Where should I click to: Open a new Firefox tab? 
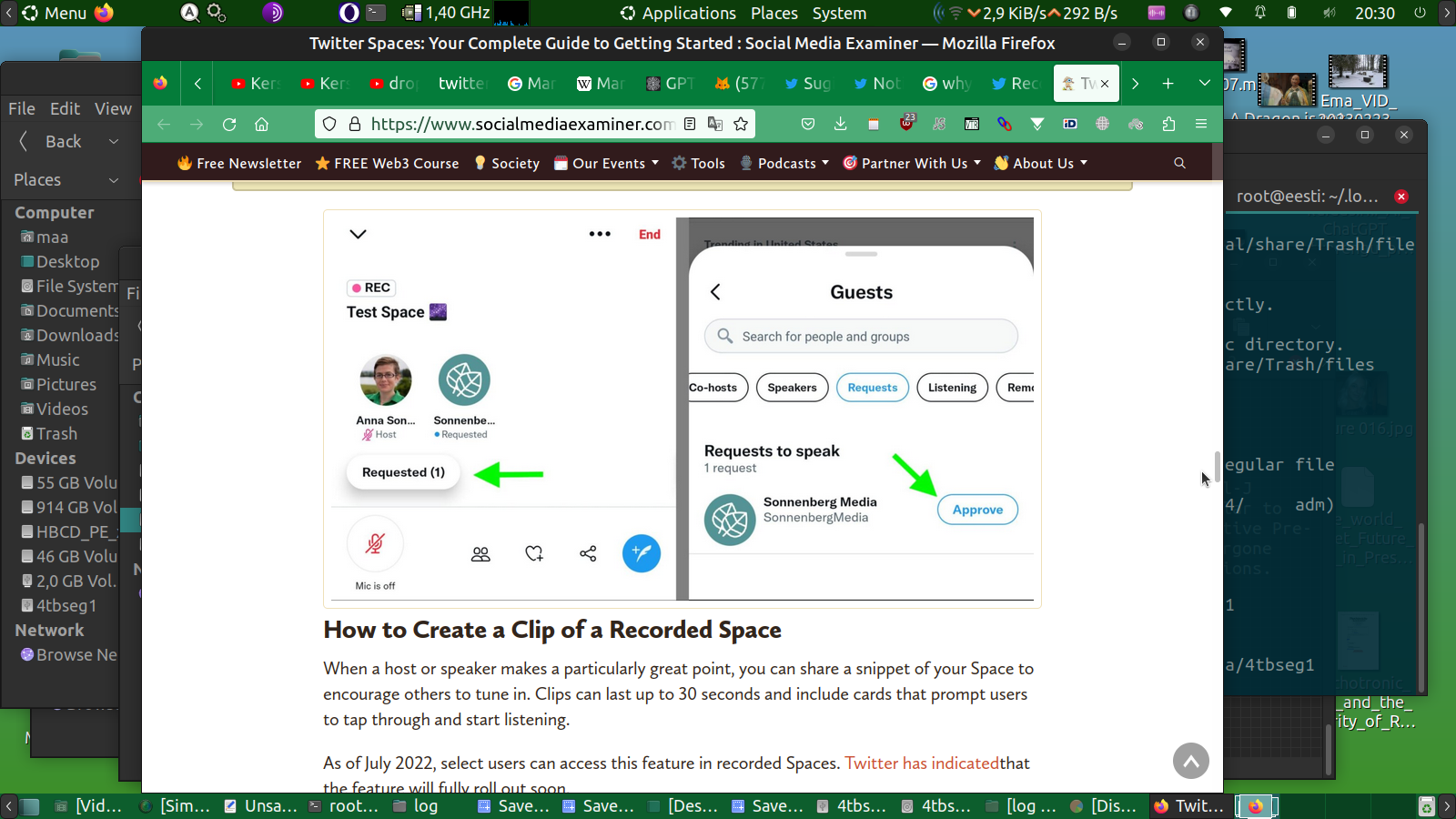[x=1168, y=84]
